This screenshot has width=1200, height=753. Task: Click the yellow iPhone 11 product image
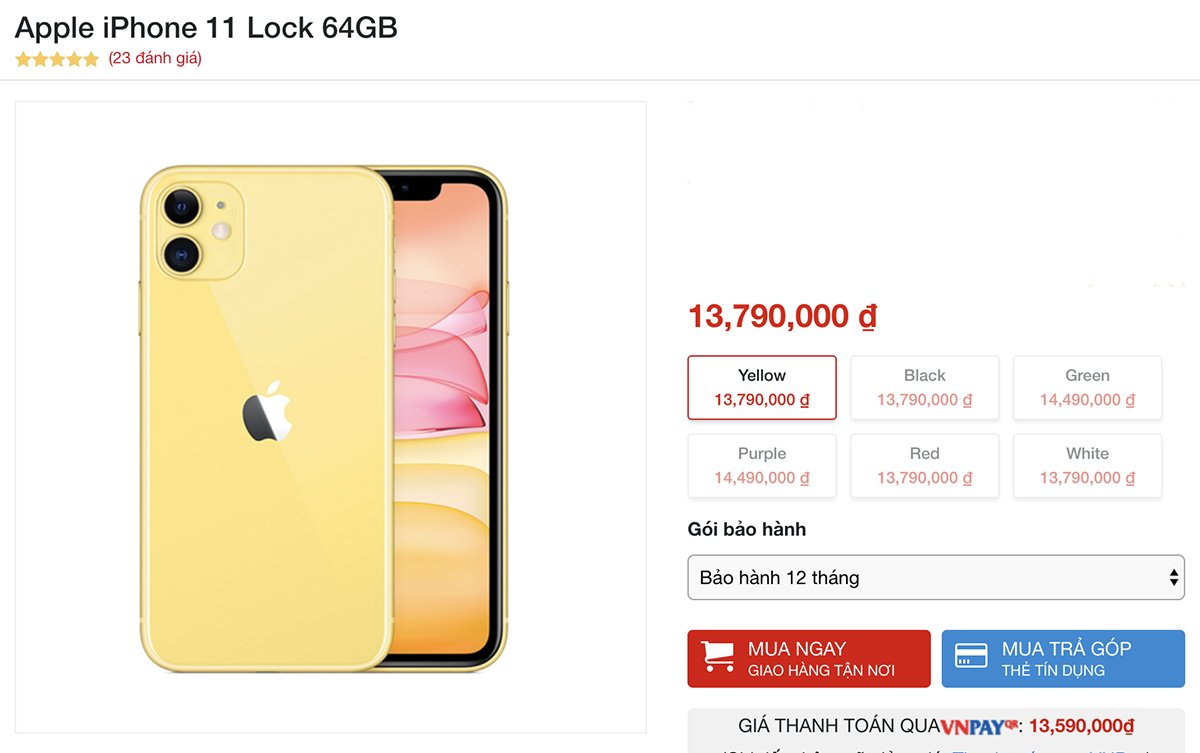pyautogui.click(x=323, y=417)
